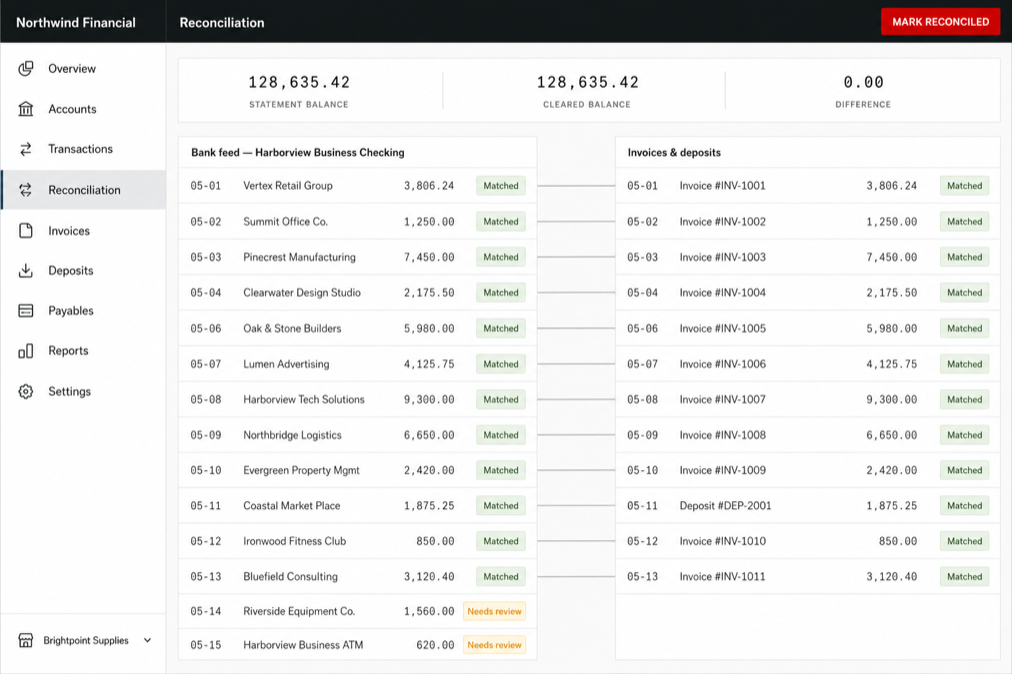The height and width of the screenshot is (674, 1012).
Task: Click Bank feed — Harborview Business Checking heading
Action: [298, 152]
